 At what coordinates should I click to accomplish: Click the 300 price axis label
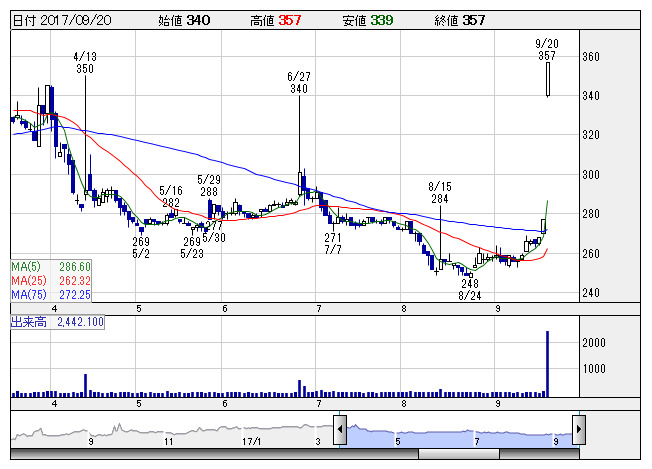[x=591, y=175]
